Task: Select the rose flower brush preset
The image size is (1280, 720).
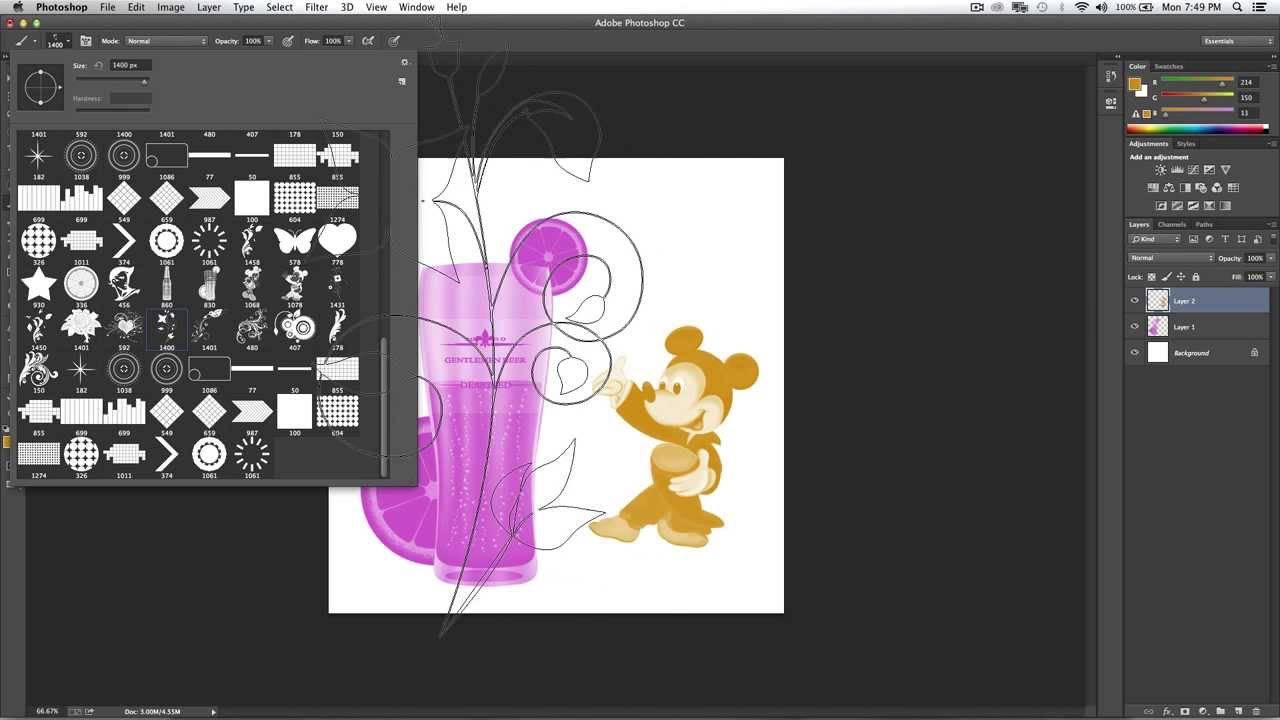Action: click(x=81, y=326)
